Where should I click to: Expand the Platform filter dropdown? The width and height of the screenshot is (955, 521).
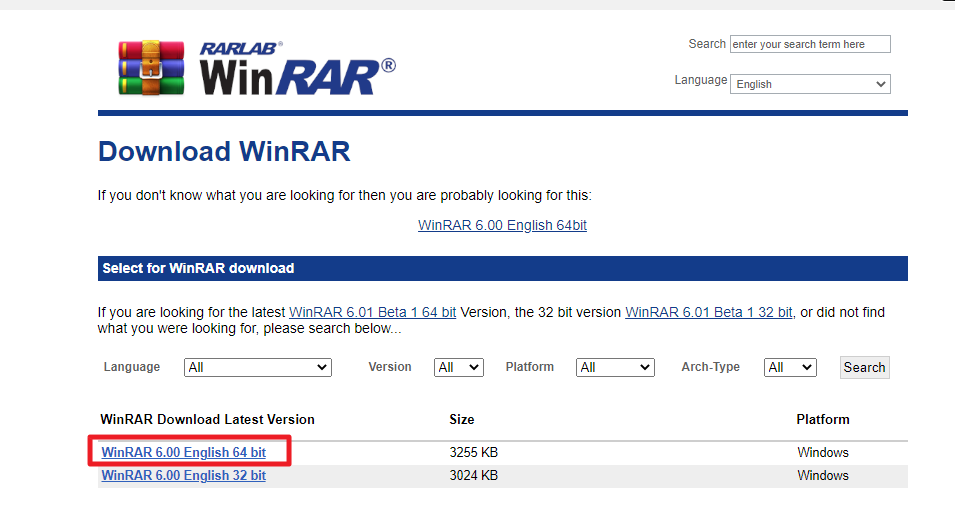tap(615, 367)
